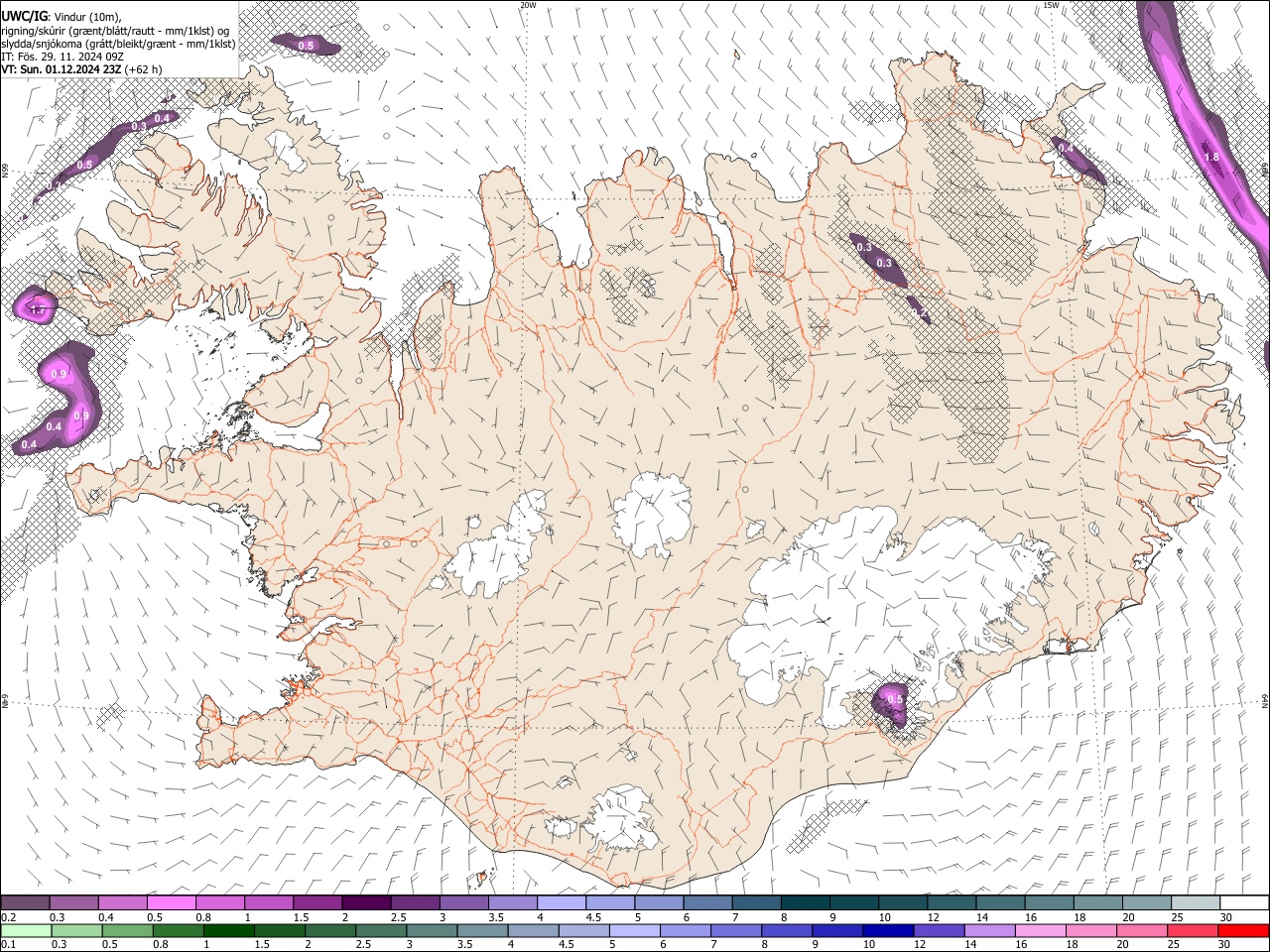1270x952 pixels.
Task: Pick the 7–8 periwinkle blue swatch, lower legend
Action: [x=736, y=931]
